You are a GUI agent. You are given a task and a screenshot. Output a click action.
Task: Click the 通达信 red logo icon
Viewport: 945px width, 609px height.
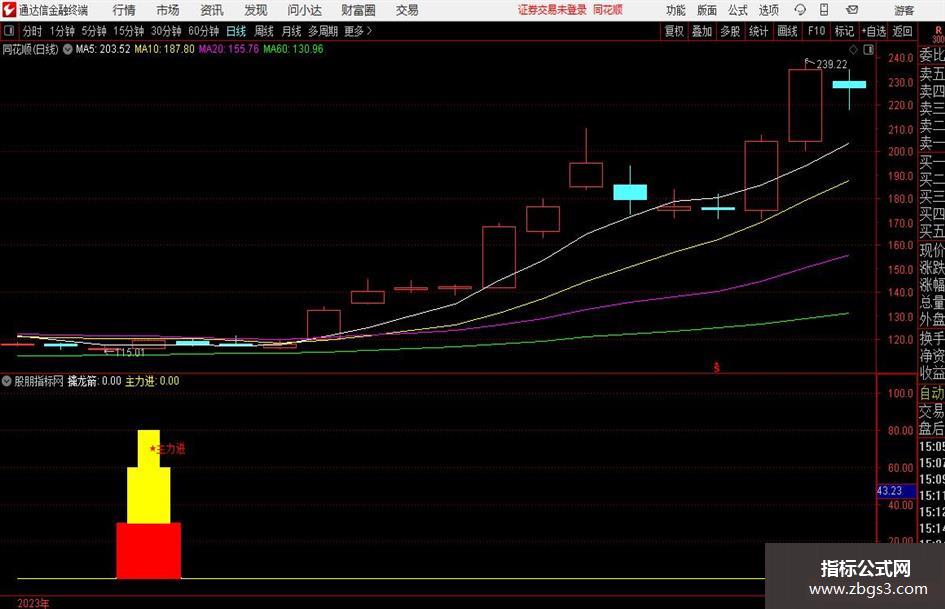coord(9,10)
